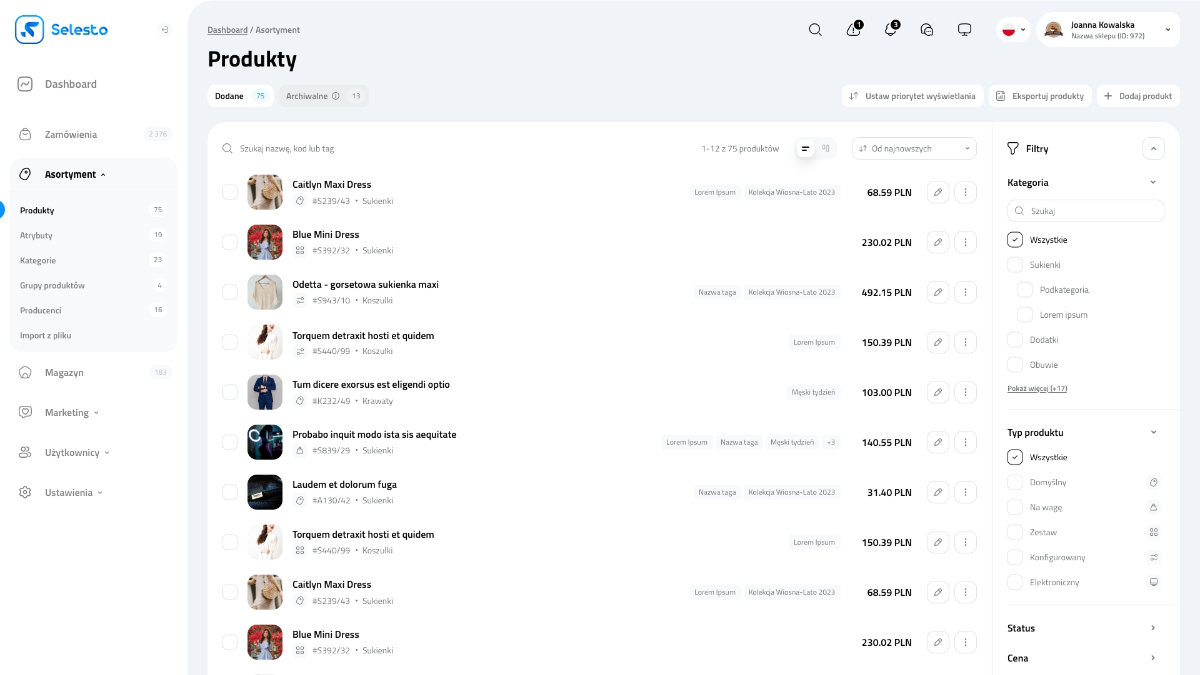Open the bell notifications icon with badge 3
Image resolution: width=1200 pixels, height=675 pixels.
pyautogui.click(x=890, y=30)
